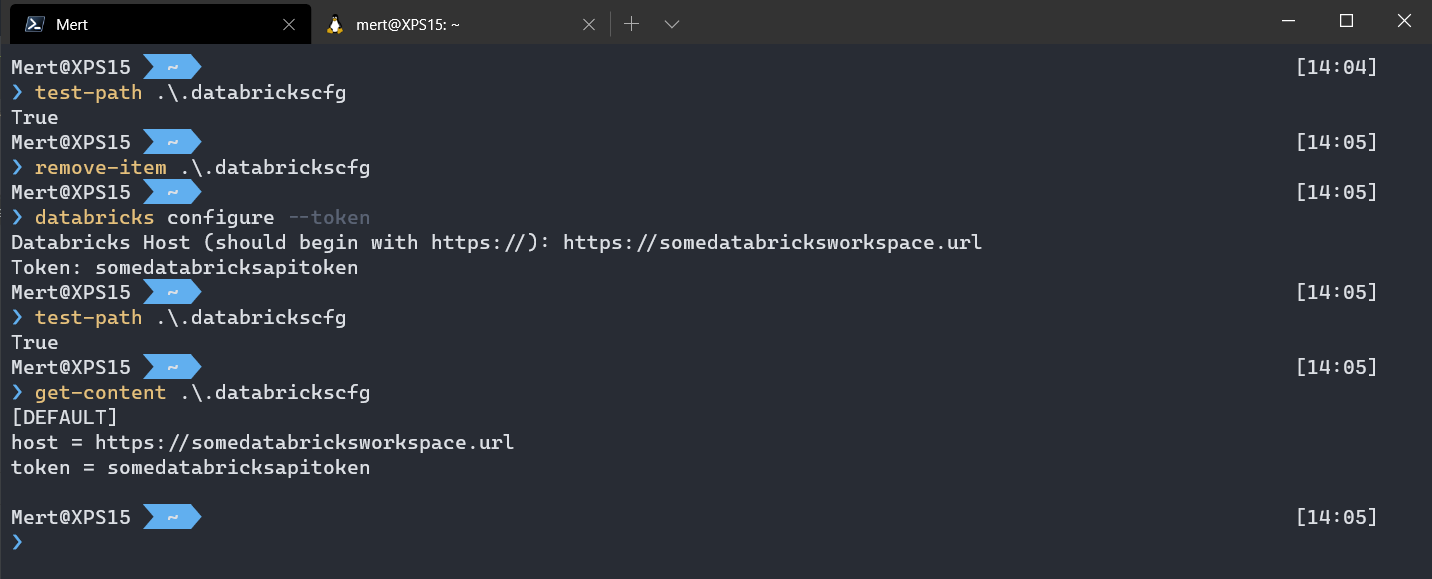Click the arrow glyph before the databricks command

click(x=17, y=217)
